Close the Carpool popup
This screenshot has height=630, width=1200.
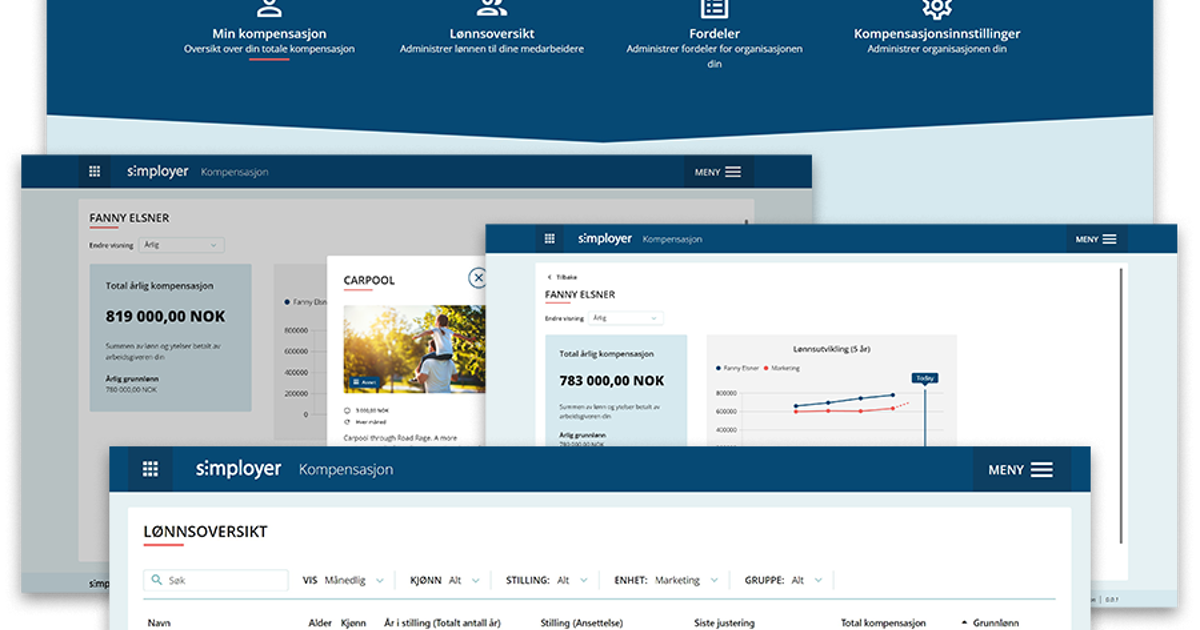pos(478,278)
